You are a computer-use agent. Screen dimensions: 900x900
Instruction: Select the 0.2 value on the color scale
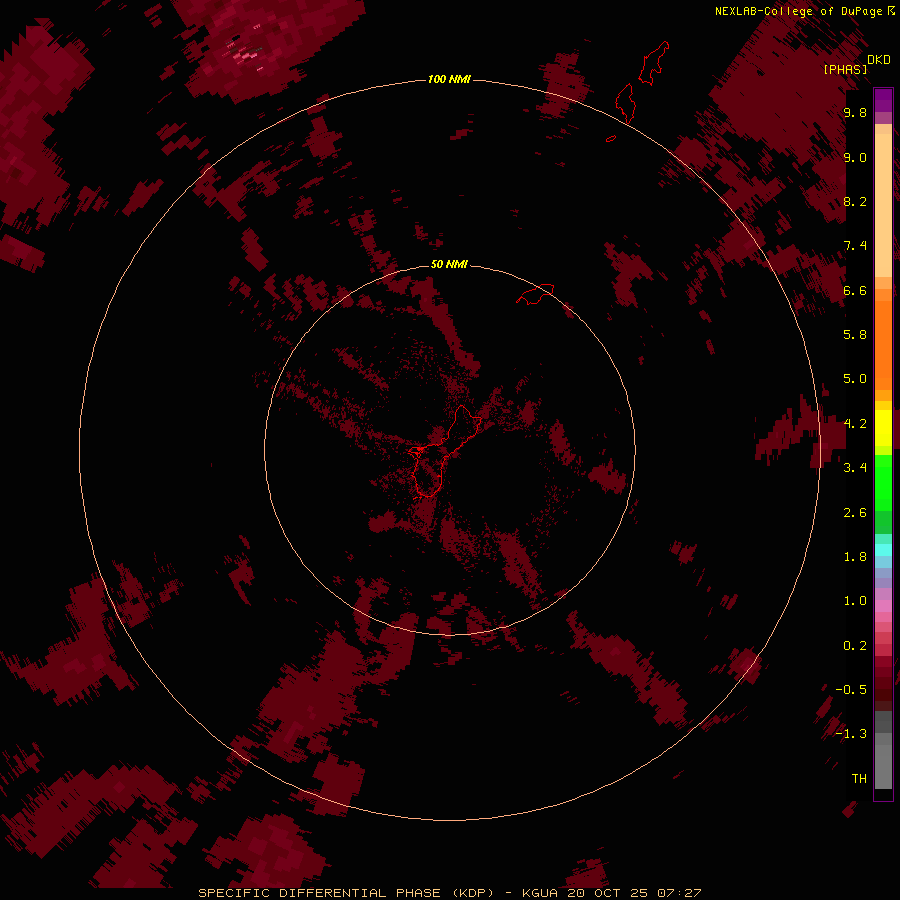pyautogui.click(x=855, y=646)
